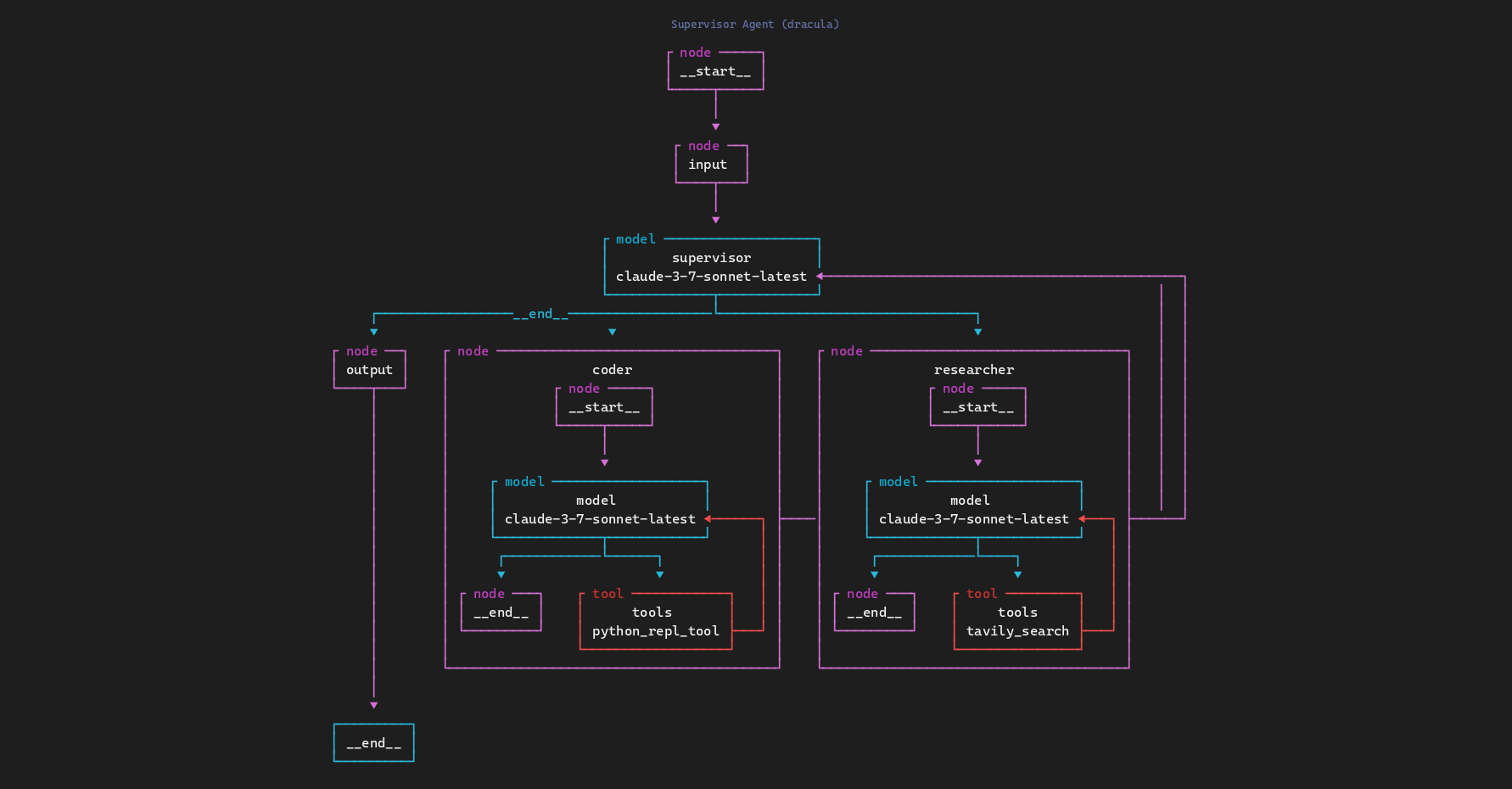Screen dimensions: 1512x789
Task: Collapse the researcher node group
Action: point(974,369)
